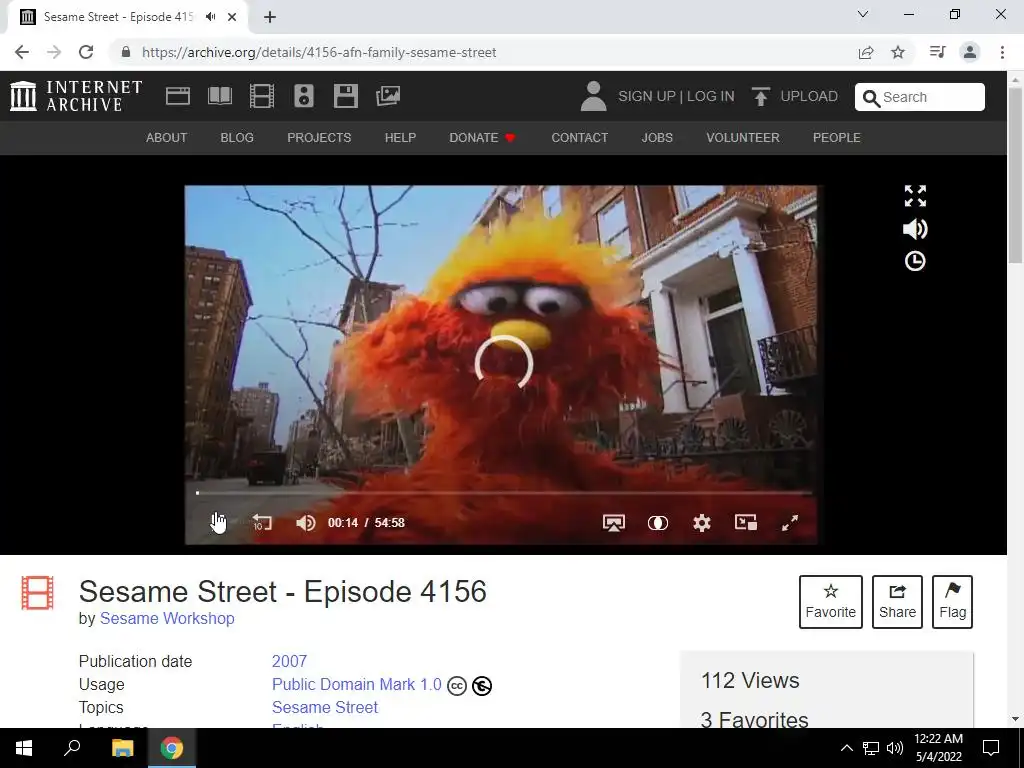Expand the theater mode arrows icon beside the player
Viewport: 1024px width, 768px height.
coord(915,196)
